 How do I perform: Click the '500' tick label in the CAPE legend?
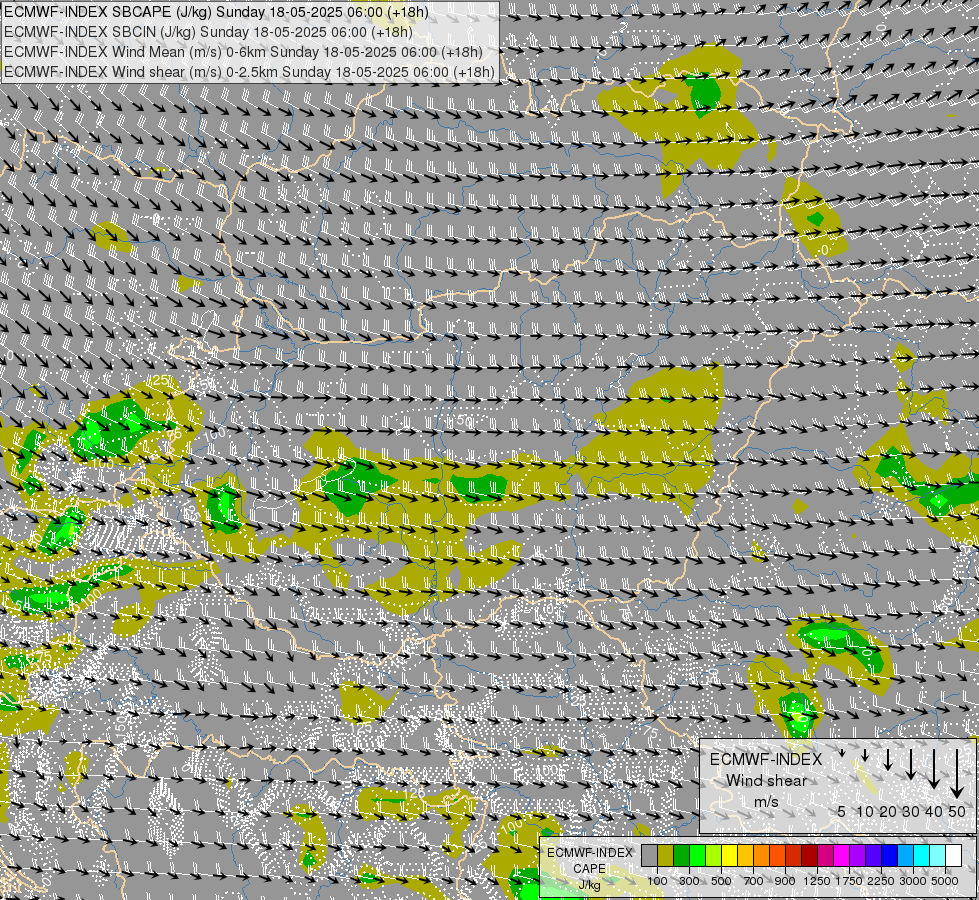point(721,881)
